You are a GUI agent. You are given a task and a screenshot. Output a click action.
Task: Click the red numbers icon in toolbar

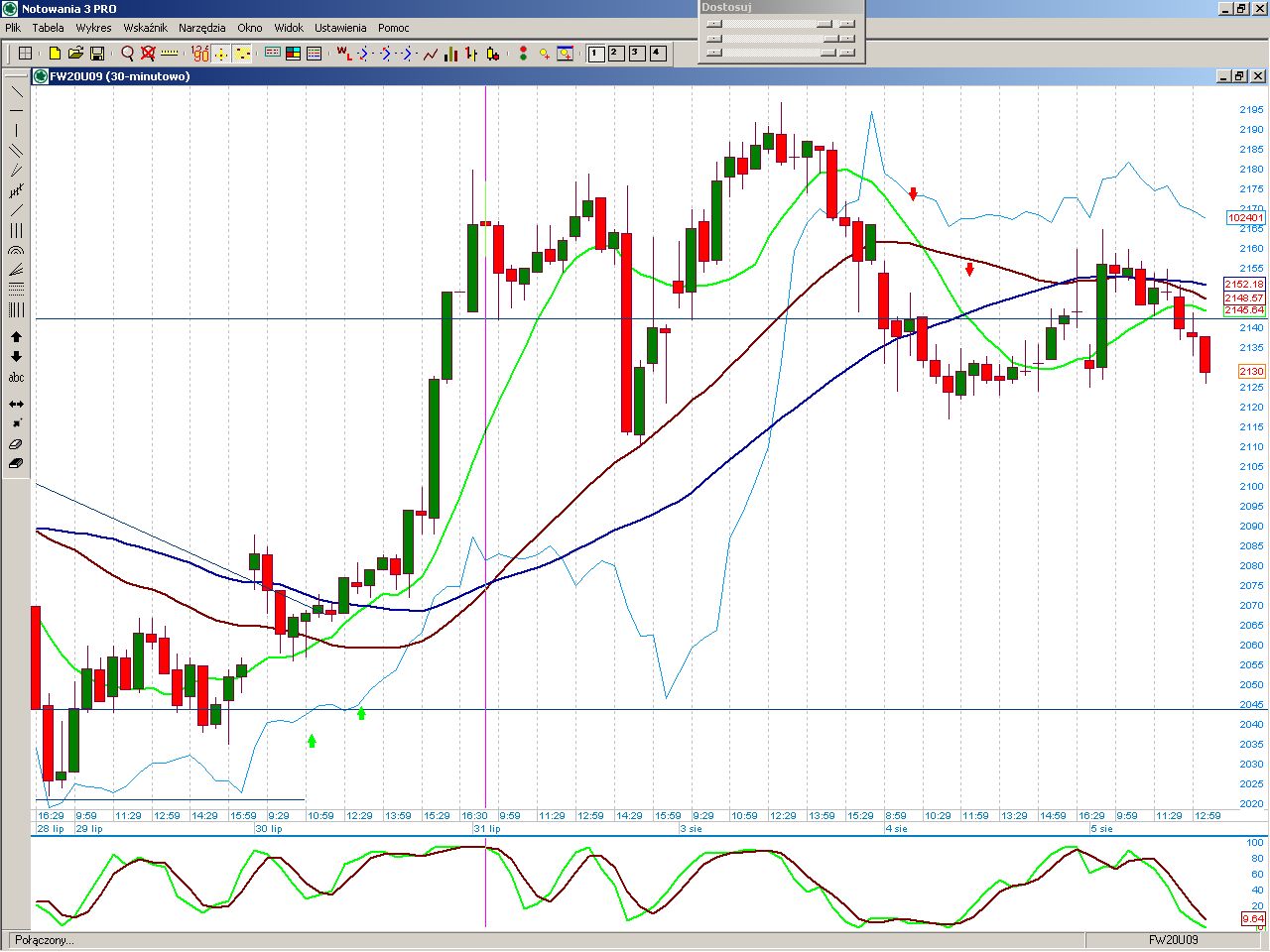pos(200,54)
